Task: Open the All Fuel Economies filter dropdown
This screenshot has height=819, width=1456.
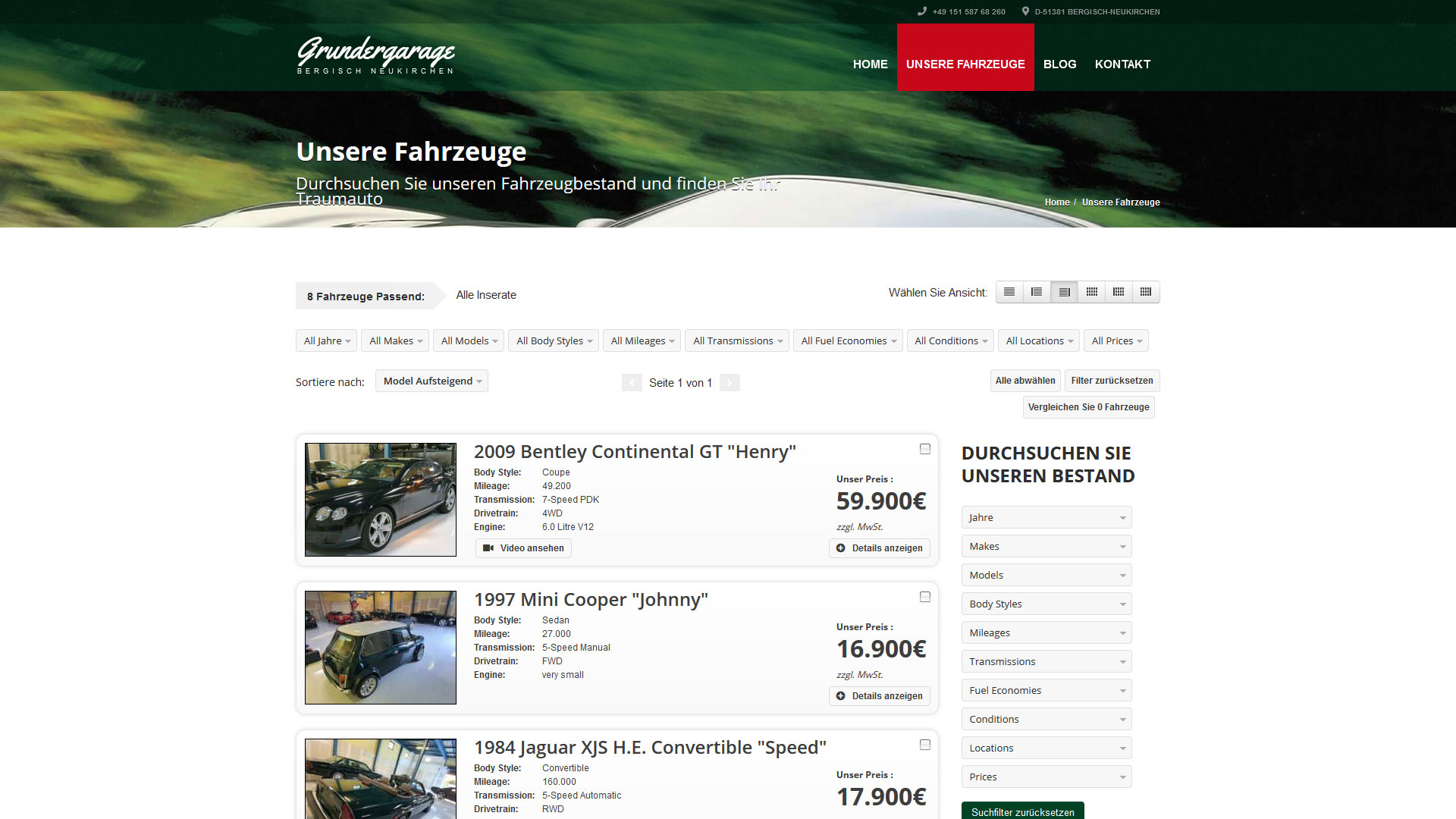Action: 848,340
